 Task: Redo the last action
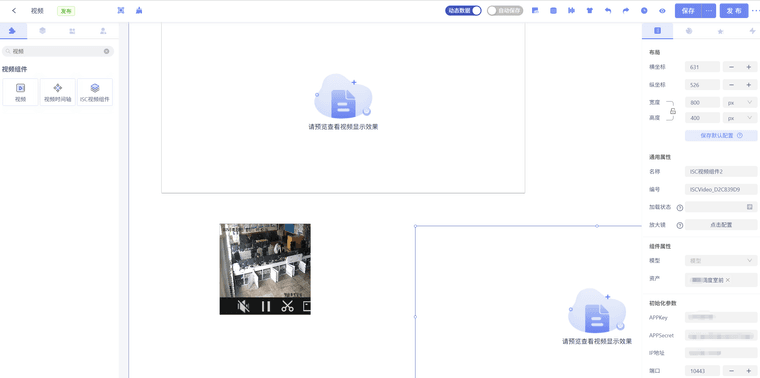pyautogui.click(x=626, y=11)
